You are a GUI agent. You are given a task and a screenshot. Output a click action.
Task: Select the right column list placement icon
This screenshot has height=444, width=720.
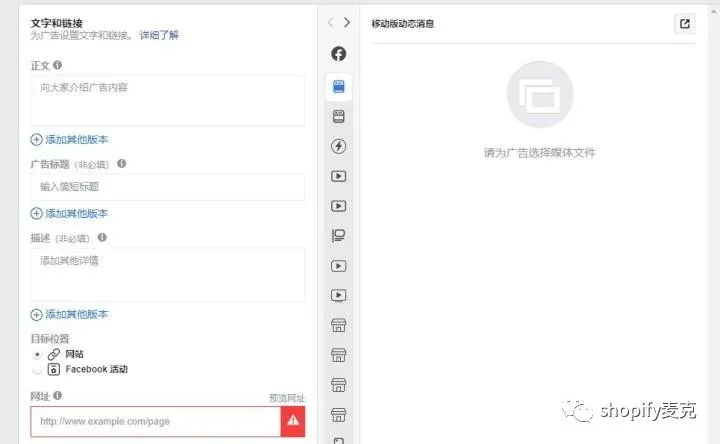(338, 236)
